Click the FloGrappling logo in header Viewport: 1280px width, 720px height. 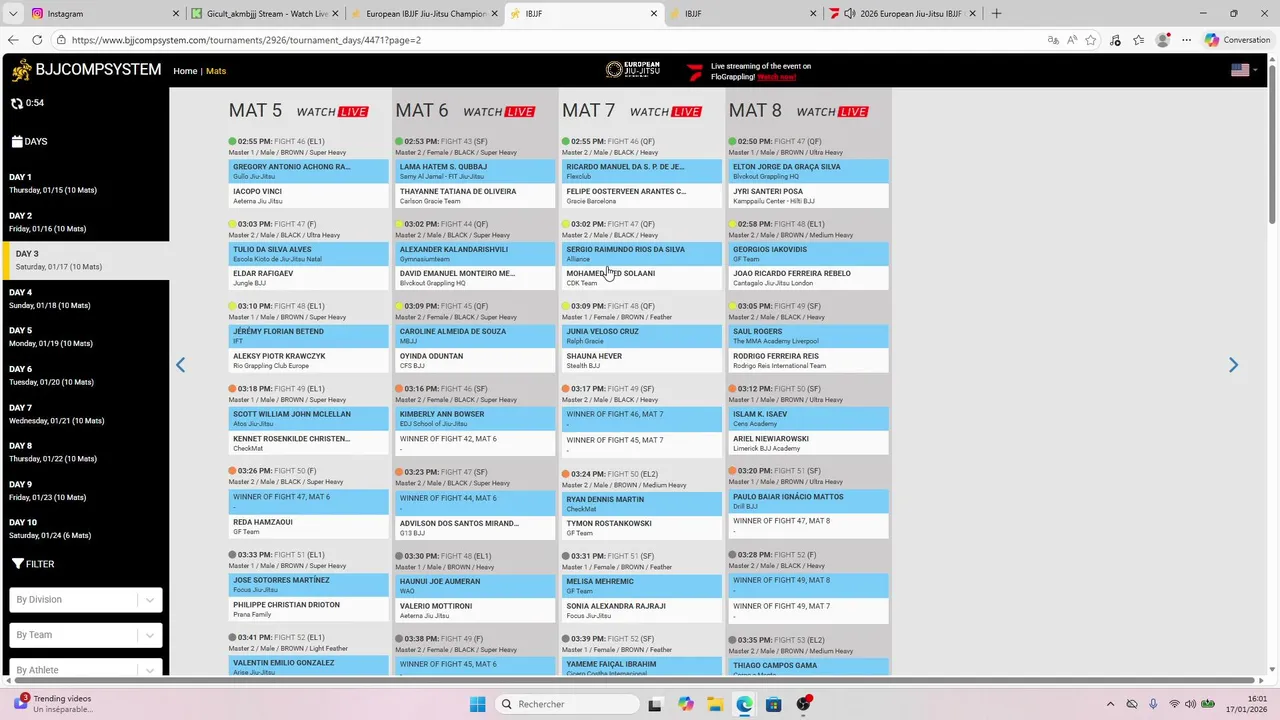tap(695, 72)
